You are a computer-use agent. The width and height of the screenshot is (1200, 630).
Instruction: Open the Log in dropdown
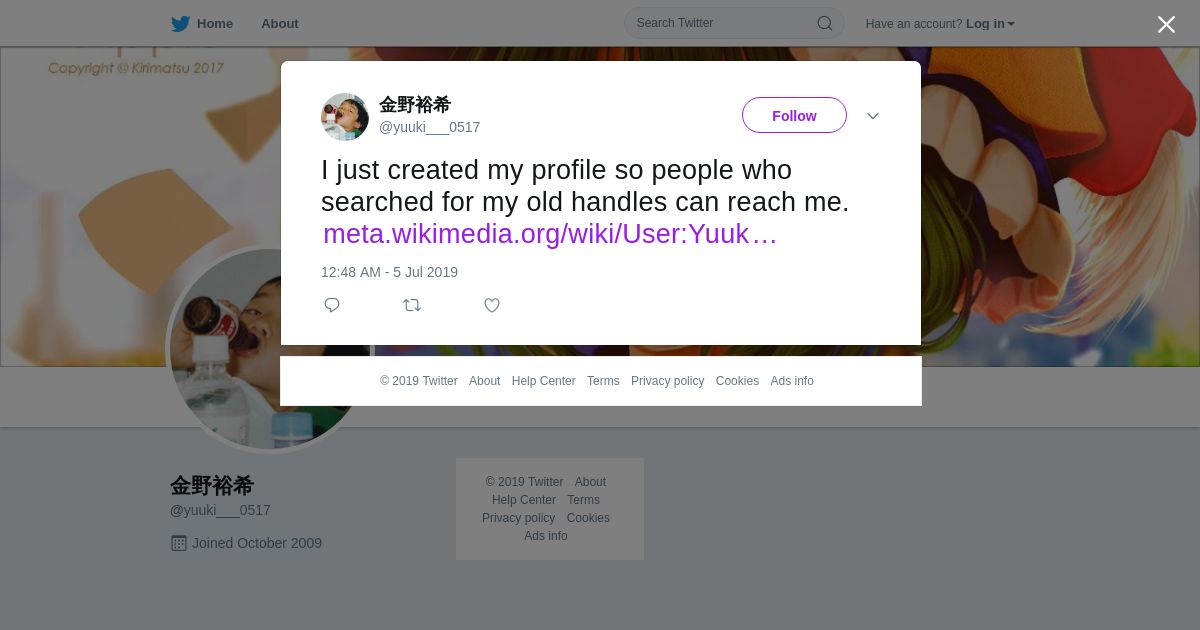pos(990,24)
